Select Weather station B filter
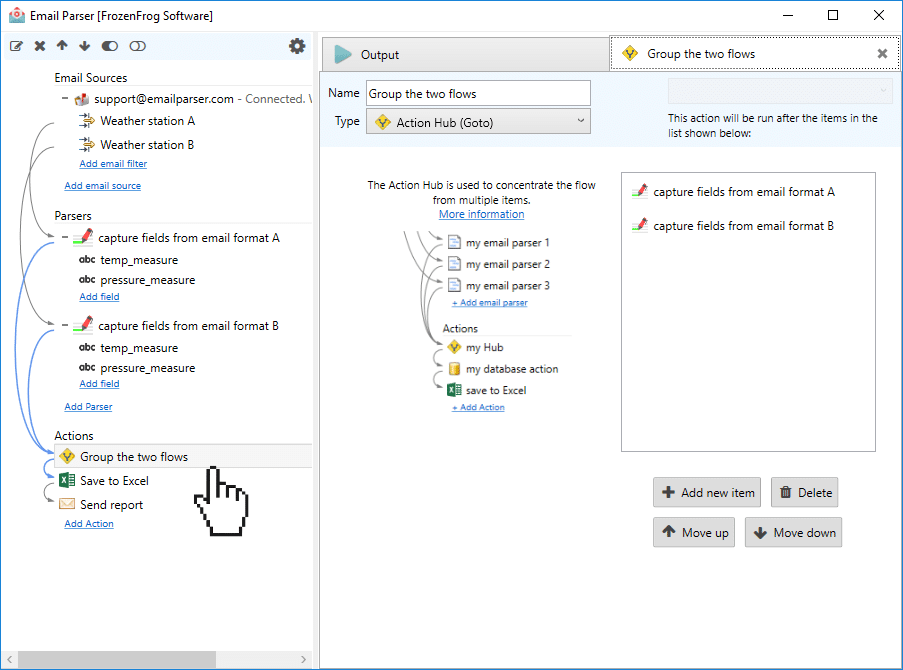This screenshot has width=903, height=670. [147, 145]
